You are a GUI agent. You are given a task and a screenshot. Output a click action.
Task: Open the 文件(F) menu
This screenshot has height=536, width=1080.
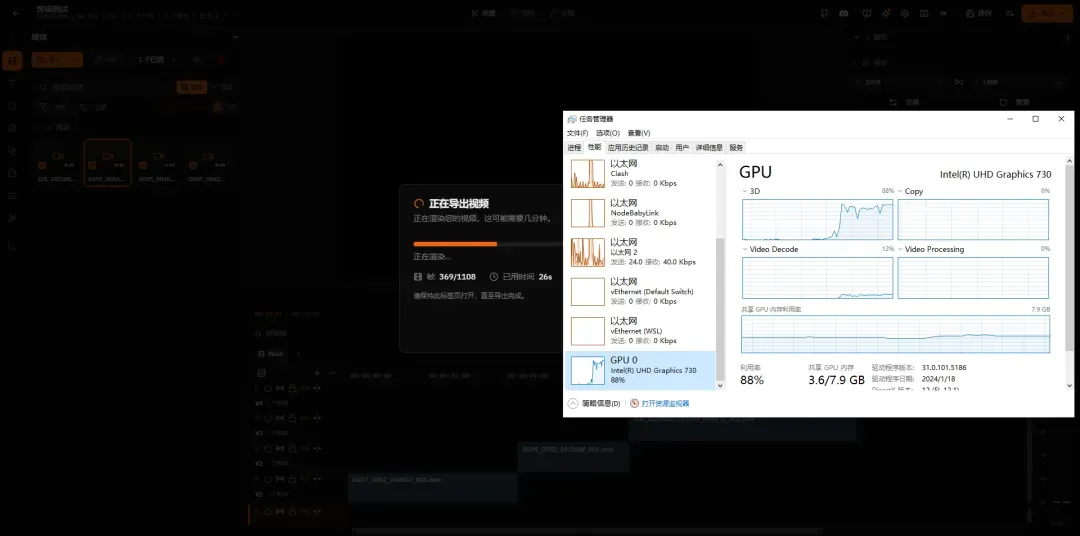(577, 133)
